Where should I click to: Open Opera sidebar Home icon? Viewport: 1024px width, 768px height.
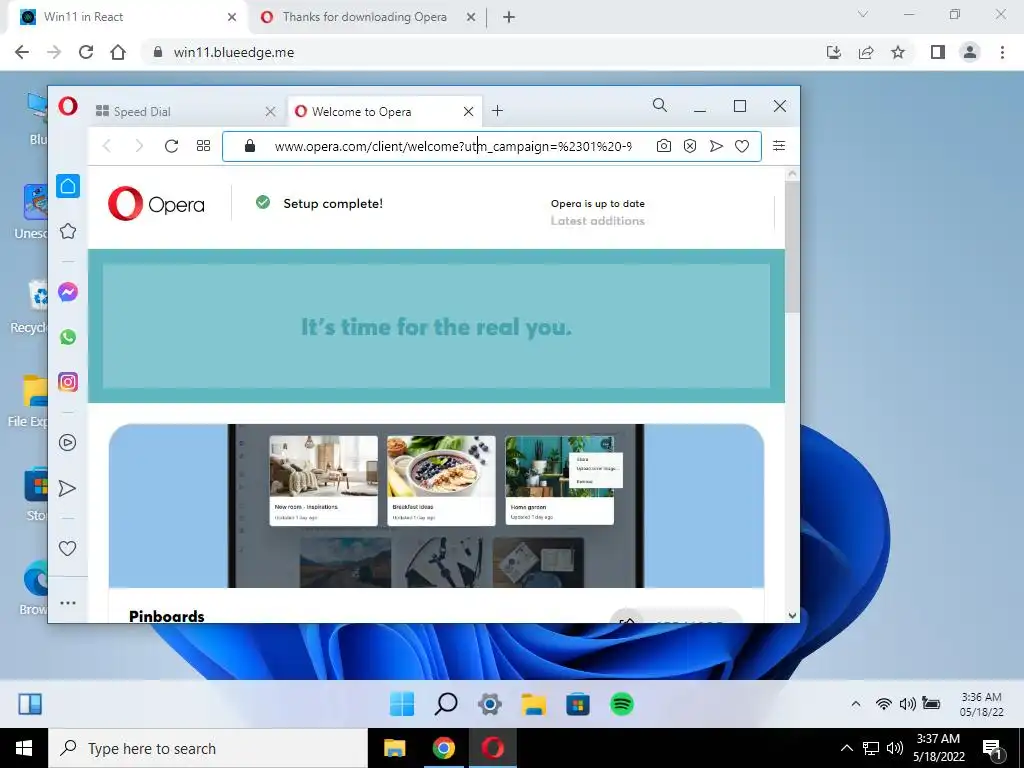click(68, 186)
